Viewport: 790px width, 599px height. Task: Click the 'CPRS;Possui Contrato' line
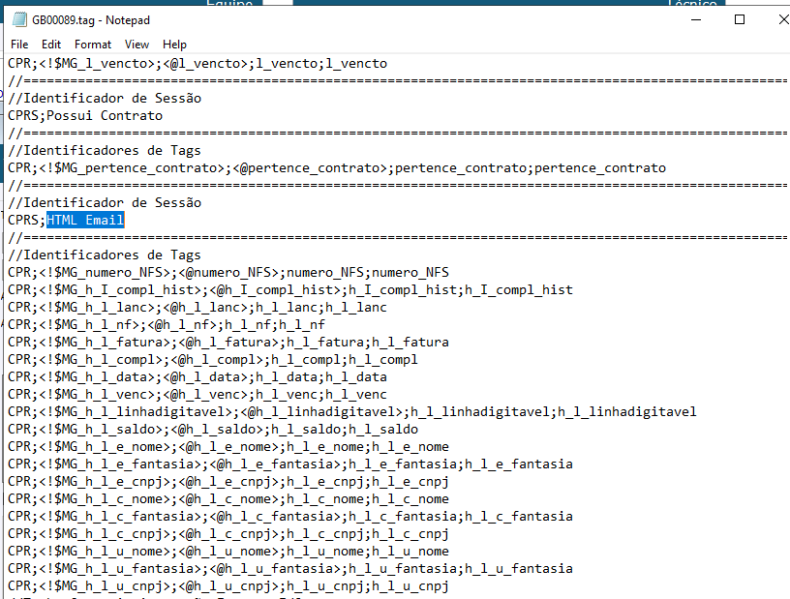click(85, 115)
